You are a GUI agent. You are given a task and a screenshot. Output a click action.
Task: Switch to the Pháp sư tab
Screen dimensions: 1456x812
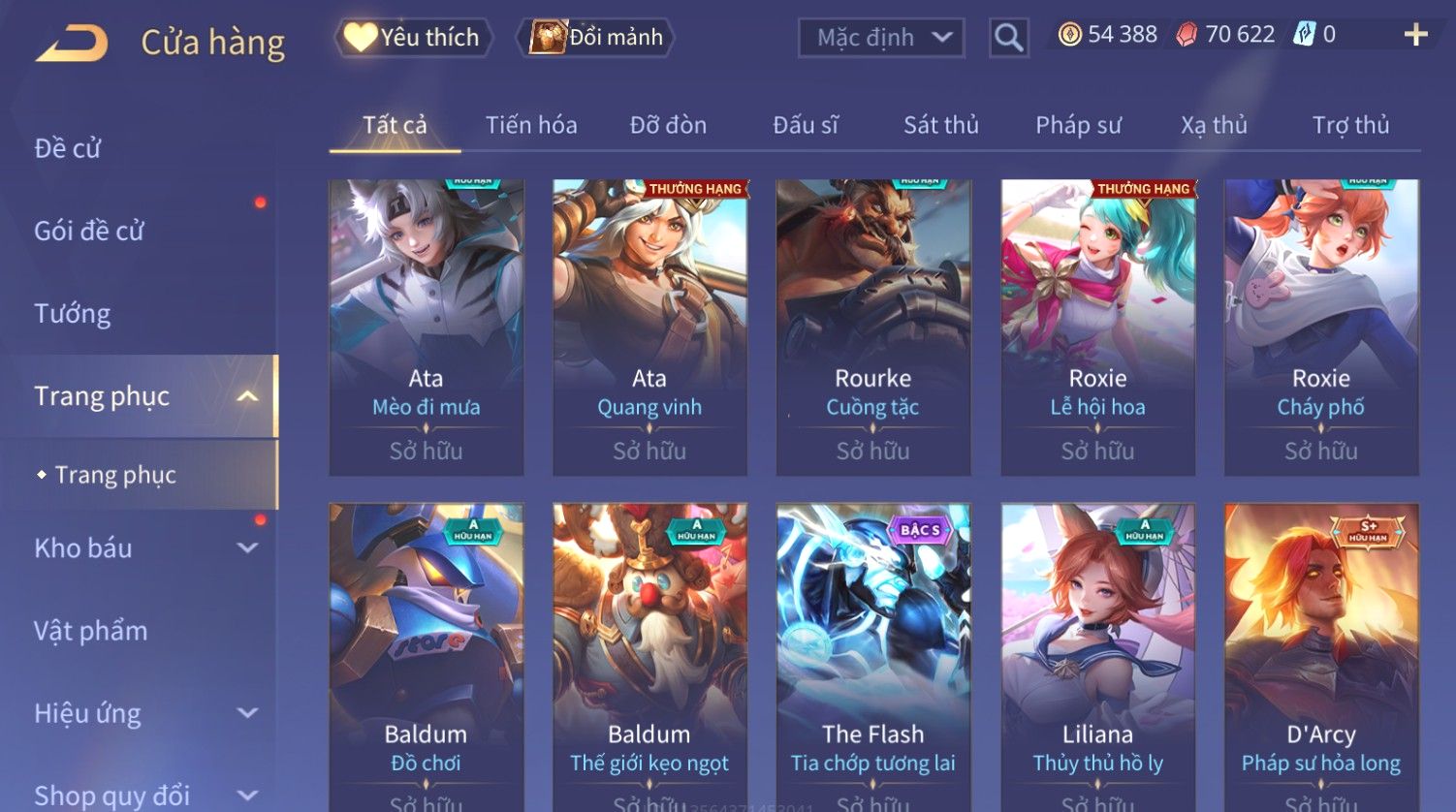click(x=1078, y=125)
